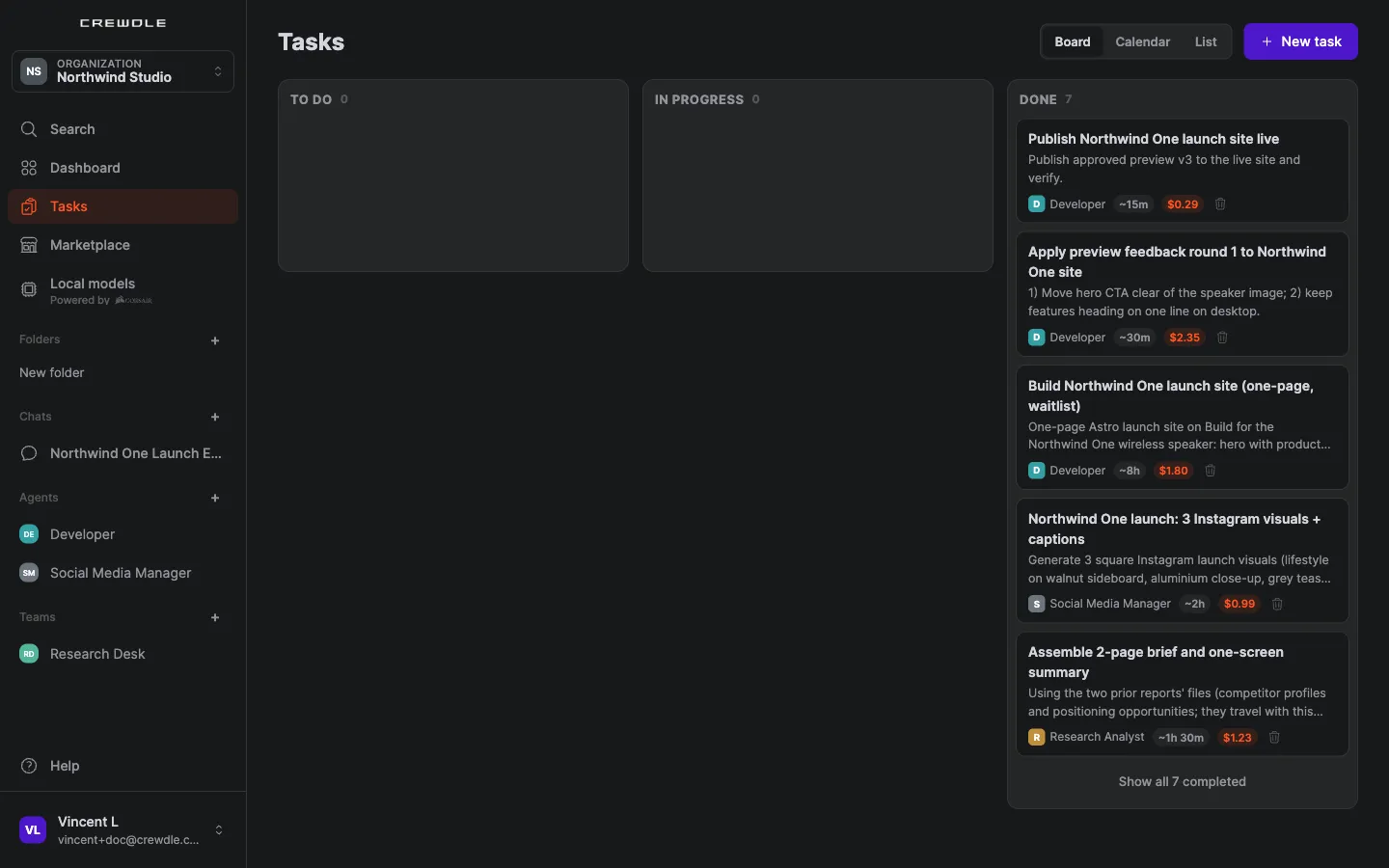The image size is (1389, 868).
Task: Start a new chat with plus icon
Action: 215,418
